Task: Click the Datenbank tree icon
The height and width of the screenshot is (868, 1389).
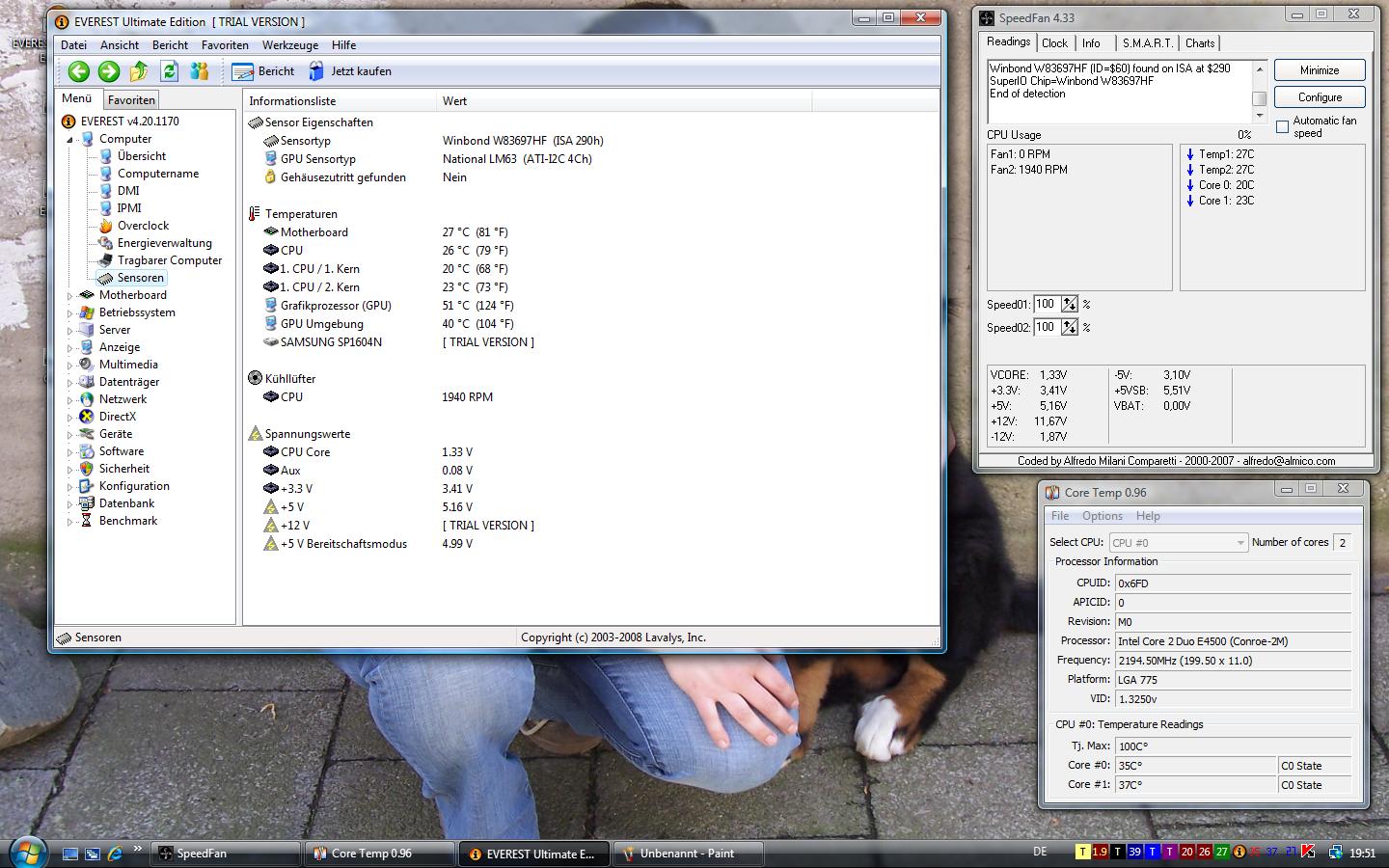Action: 87,503
